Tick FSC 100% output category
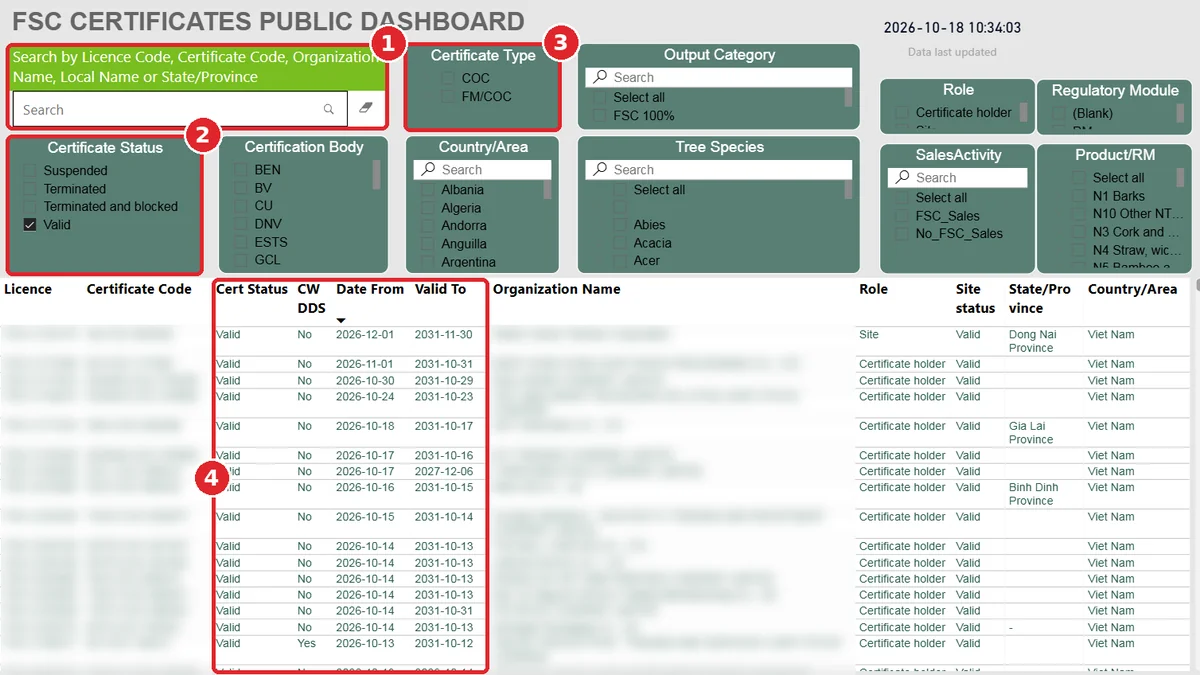 [600, 116]
